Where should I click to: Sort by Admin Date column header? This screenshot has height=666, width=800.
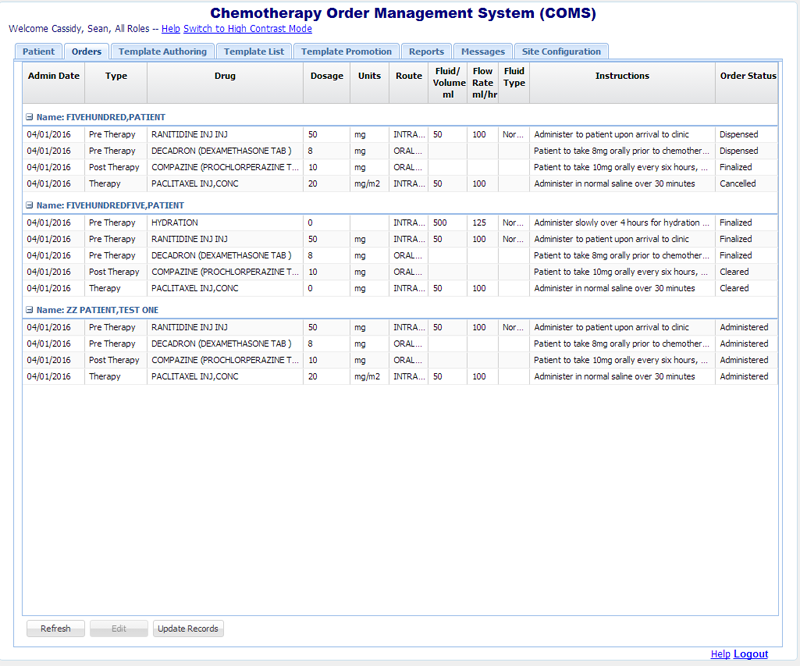coord(54,83)
